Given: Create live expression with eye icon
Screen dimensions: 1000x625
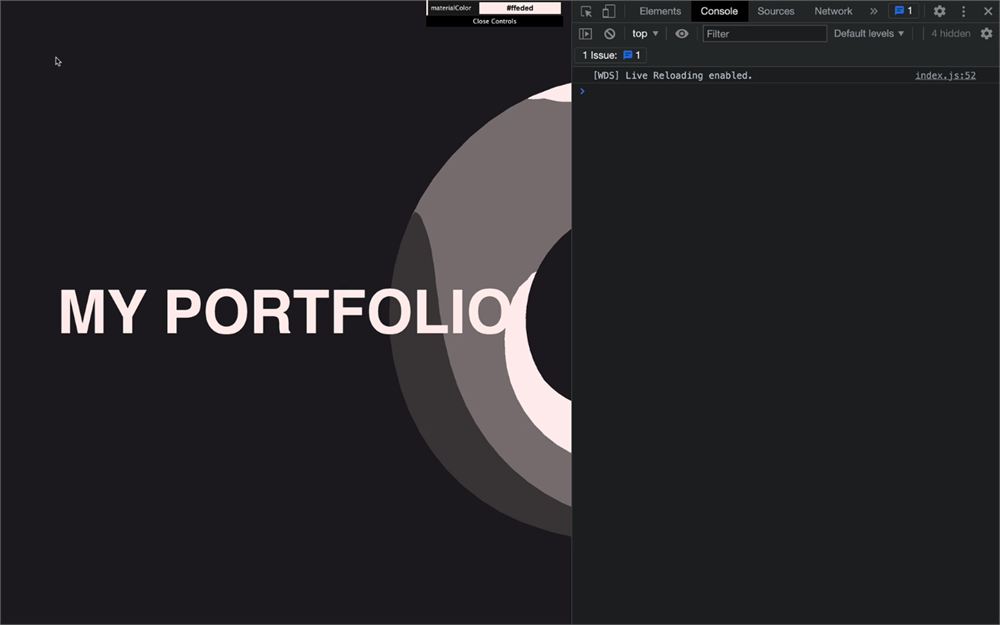Looking at the screenshot, I should pyautogui.click(x=682, y=34).
